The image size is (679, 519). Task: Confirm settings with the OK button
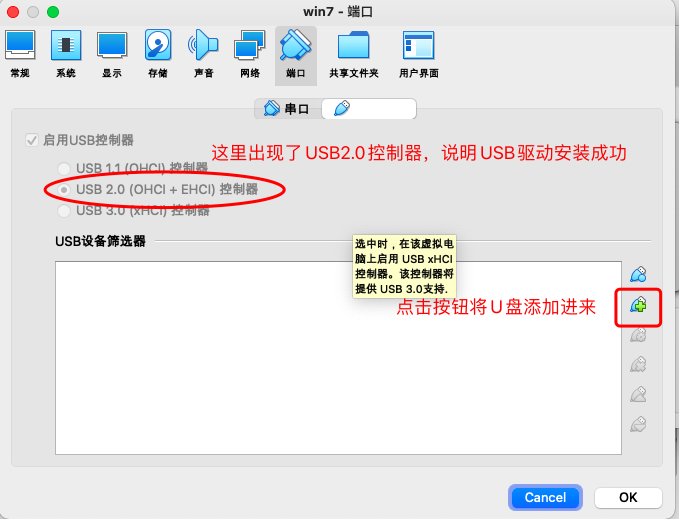628,497
